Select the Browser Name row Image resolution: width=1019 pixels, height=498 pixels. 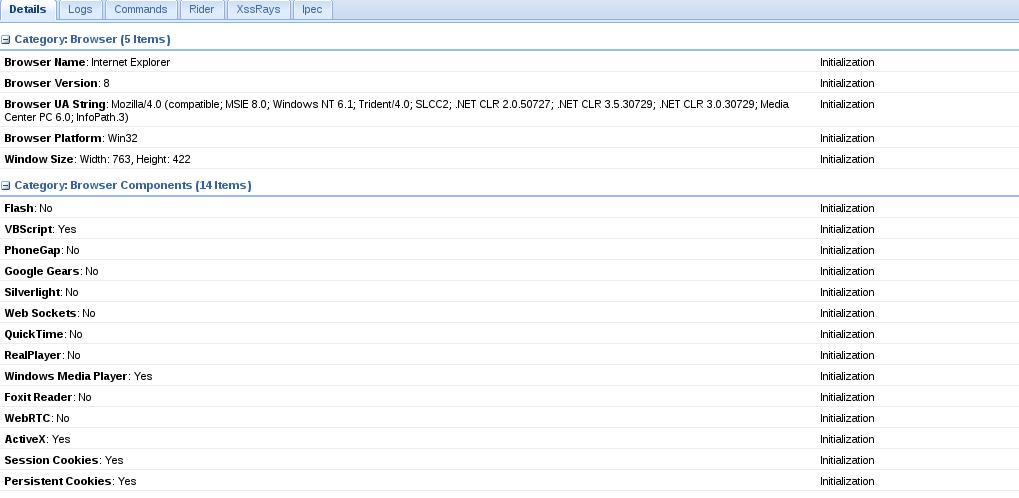pos(510,62)
